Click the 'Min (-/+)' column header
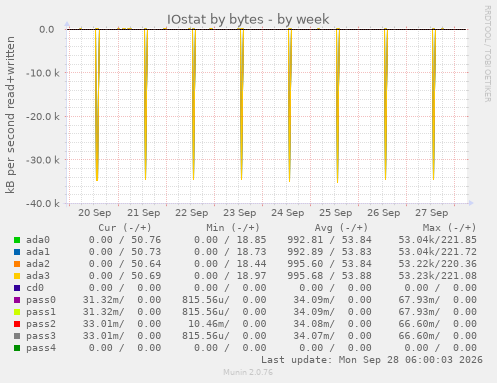 pyautogui.click(x=233, y=228)
